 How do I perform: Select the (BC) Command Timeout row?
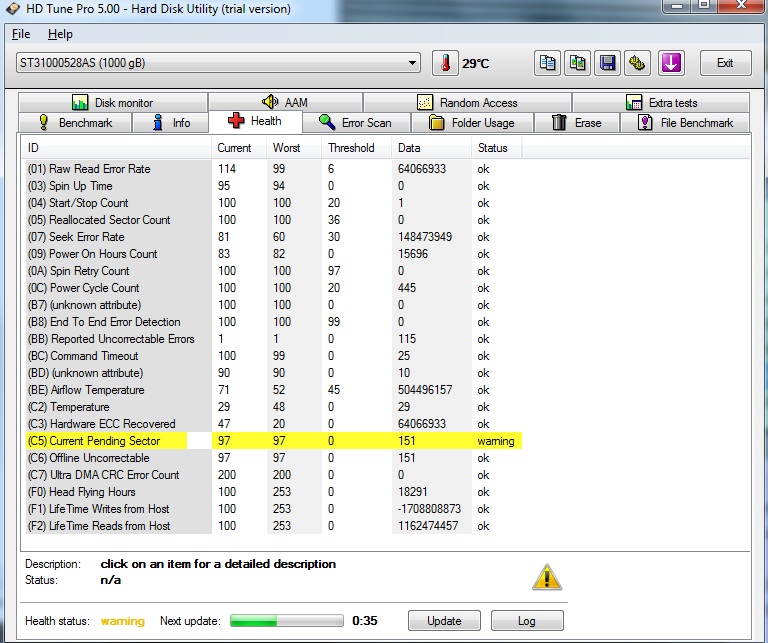pyautogui.click(x=272, y=356)
